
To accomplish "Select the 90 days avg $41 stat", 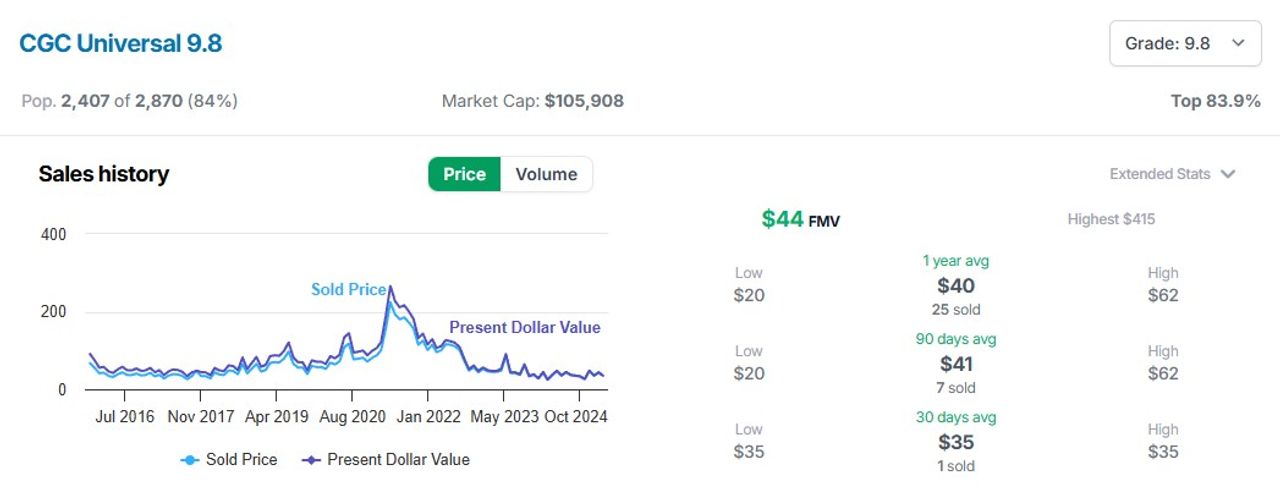I will click(956, 363).
